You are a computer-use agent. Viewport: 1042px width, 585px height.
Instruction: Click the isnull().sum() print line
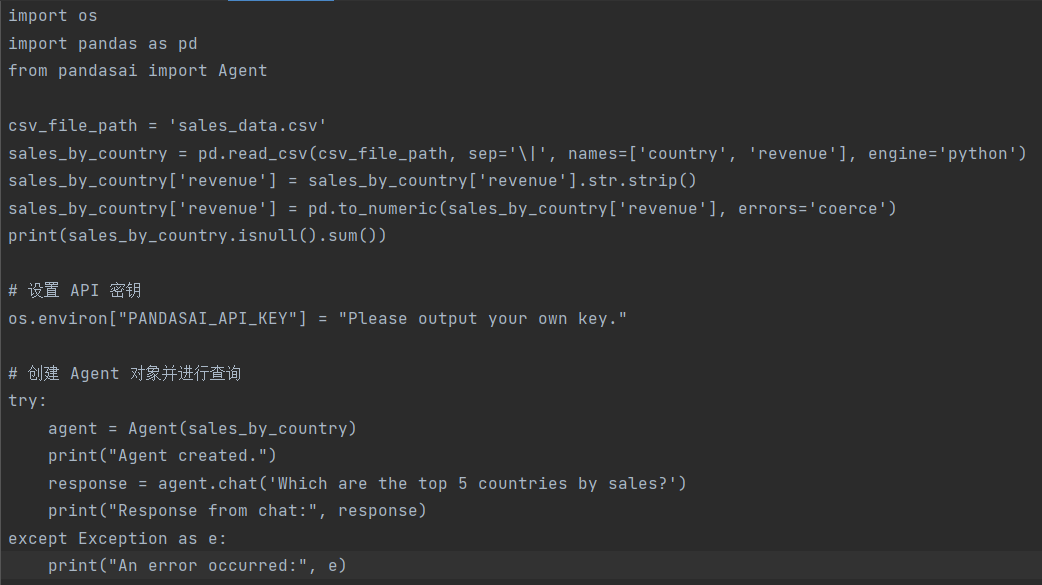[197, 235]
